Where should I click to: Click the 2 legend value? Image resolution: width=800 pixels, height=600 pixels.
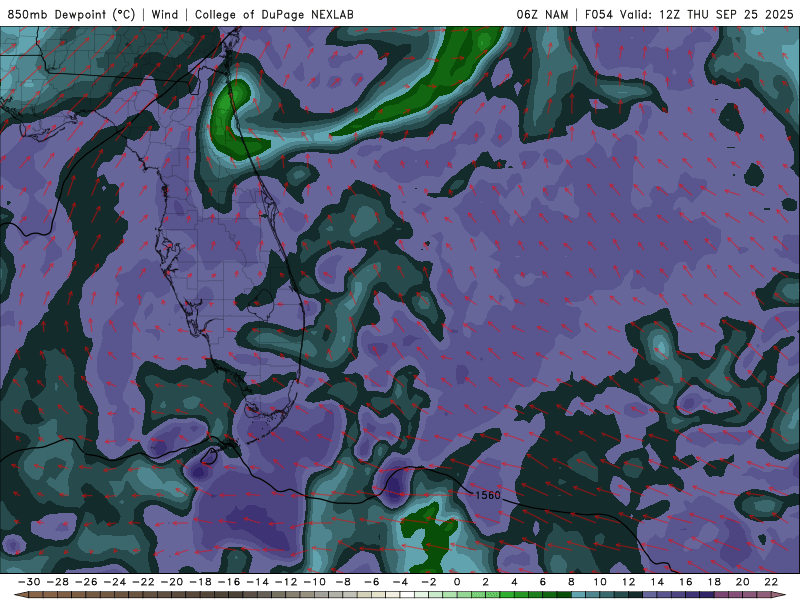[x=486, y=582]
